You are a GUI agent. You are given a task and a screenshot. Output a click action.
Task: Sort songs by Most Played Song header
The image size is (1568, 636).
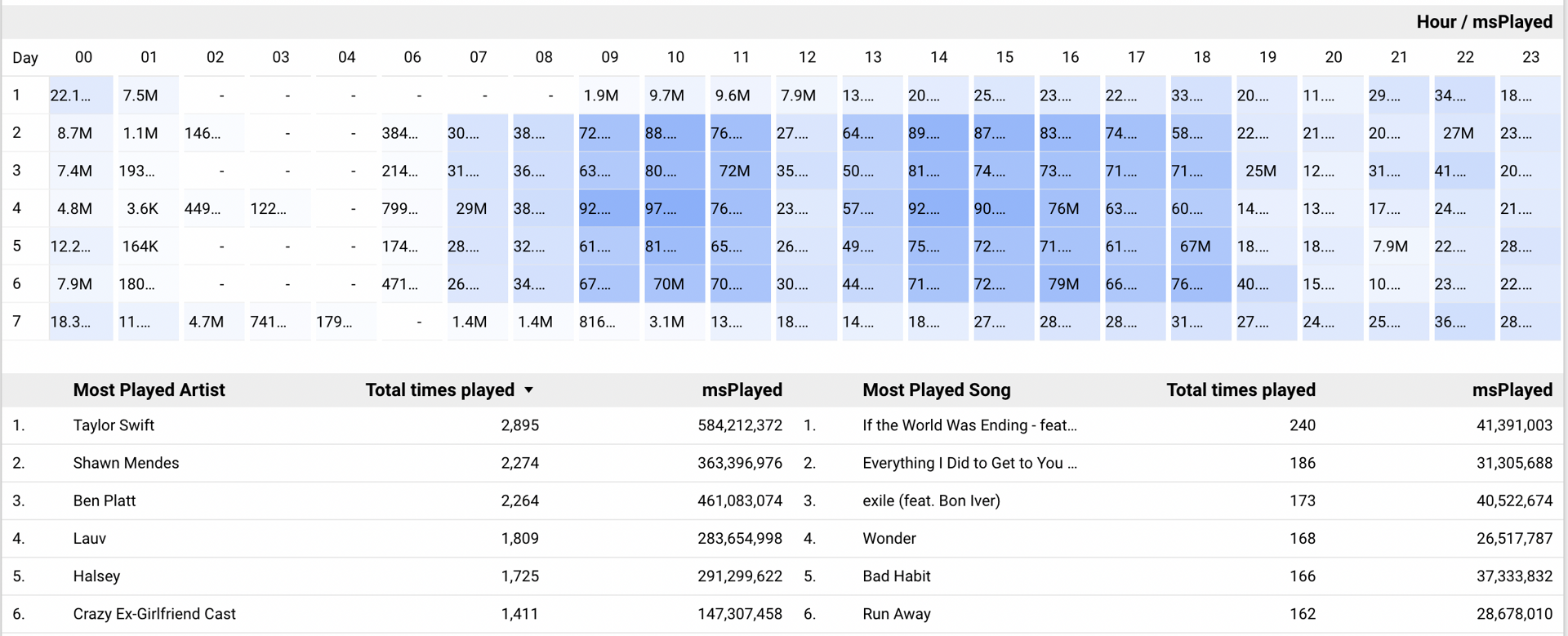(936, 390)
